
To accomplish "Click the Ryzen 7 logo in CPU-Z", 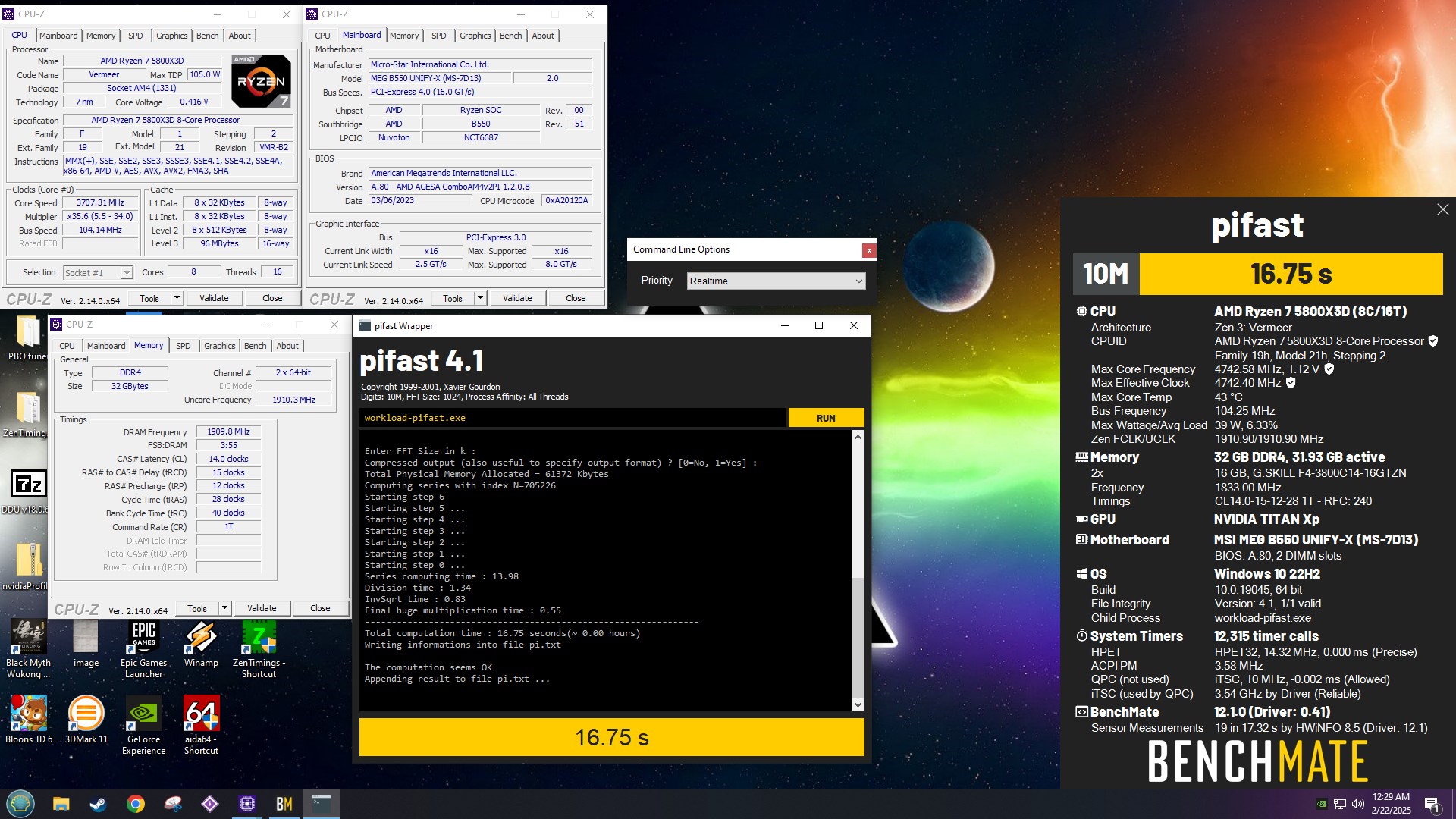I will (x=261, y=81).
